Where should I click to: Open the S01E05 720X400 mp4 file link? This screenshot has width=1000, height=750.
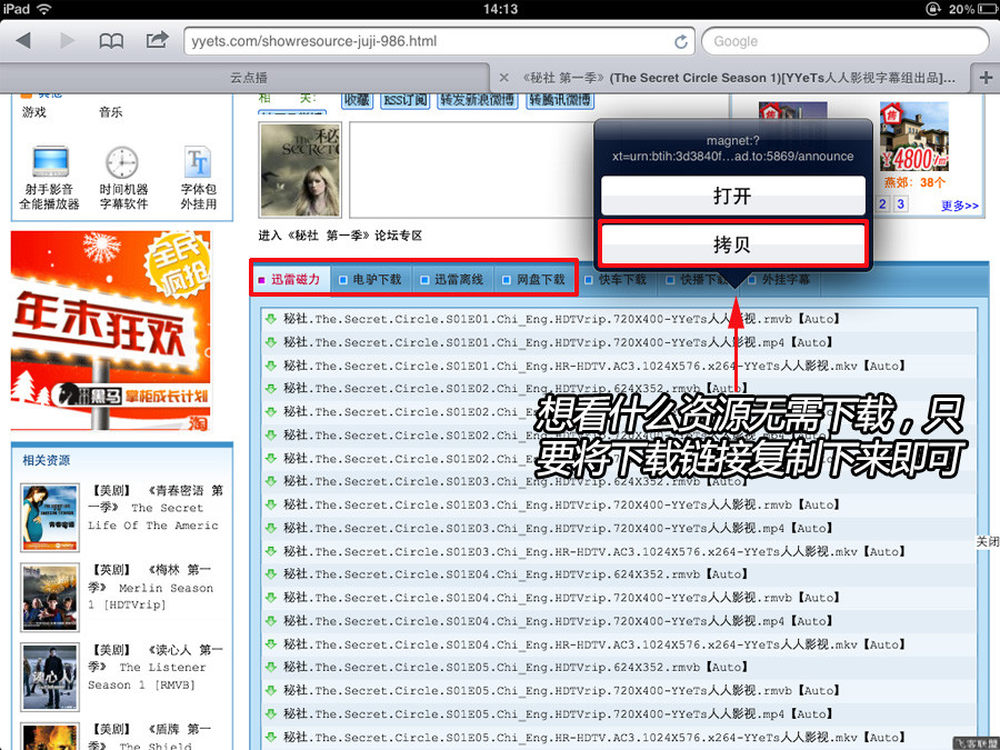pos(558,714)
